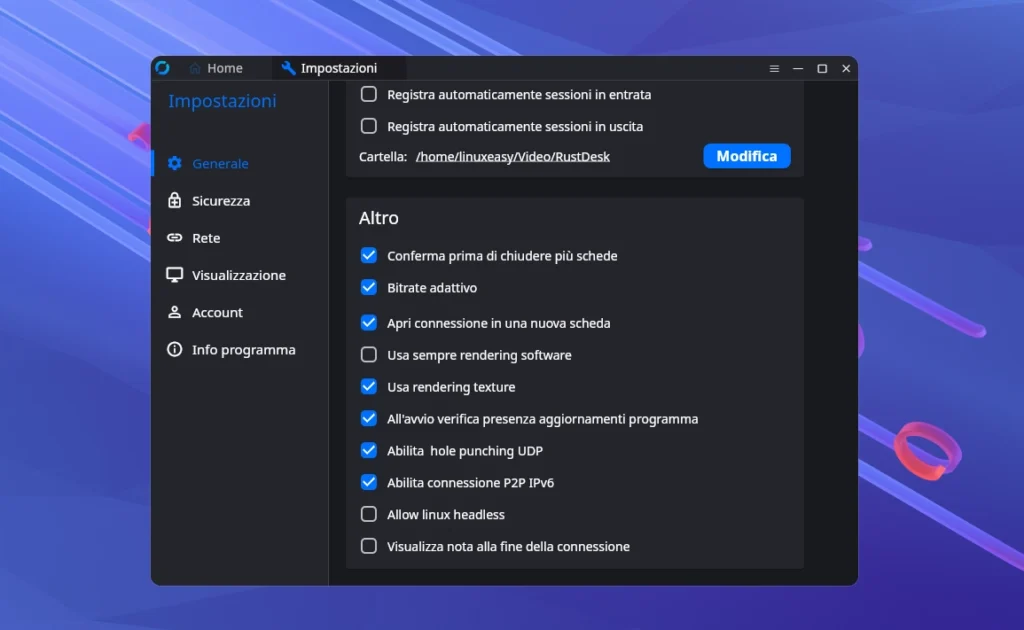Click the Modifica button
Image resolution: width=1024 pixels, height=630 pixels.
(x=746, y=156)
